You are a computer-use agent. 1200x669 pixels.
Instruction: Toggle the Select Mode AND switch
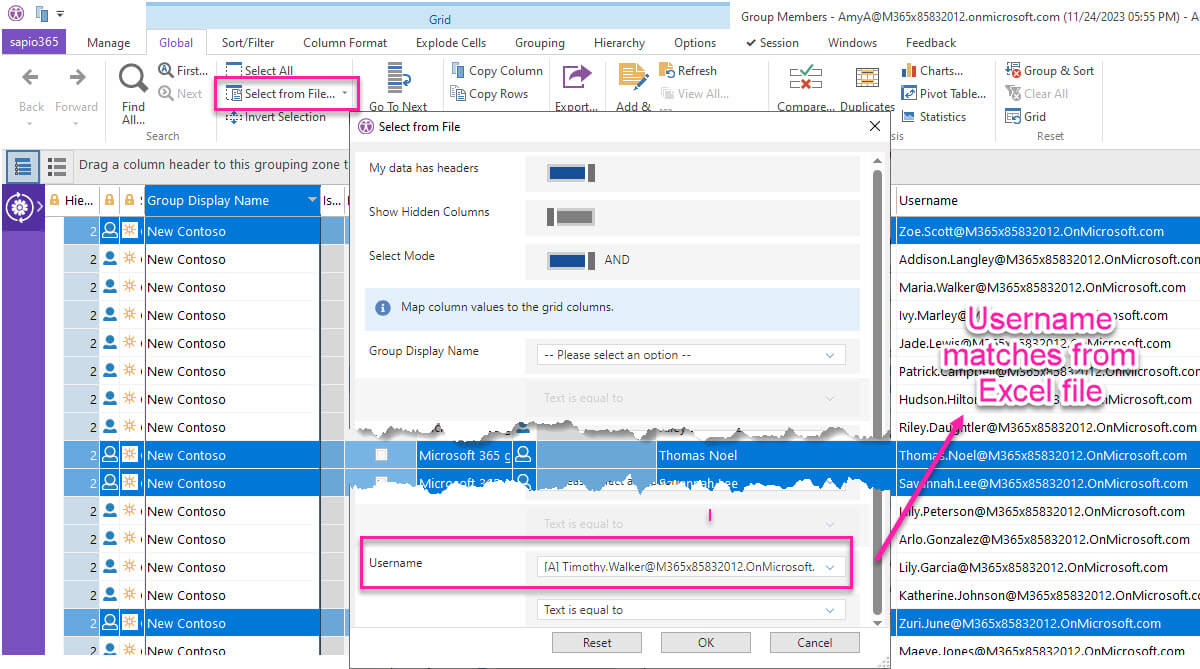click(572, 260)
